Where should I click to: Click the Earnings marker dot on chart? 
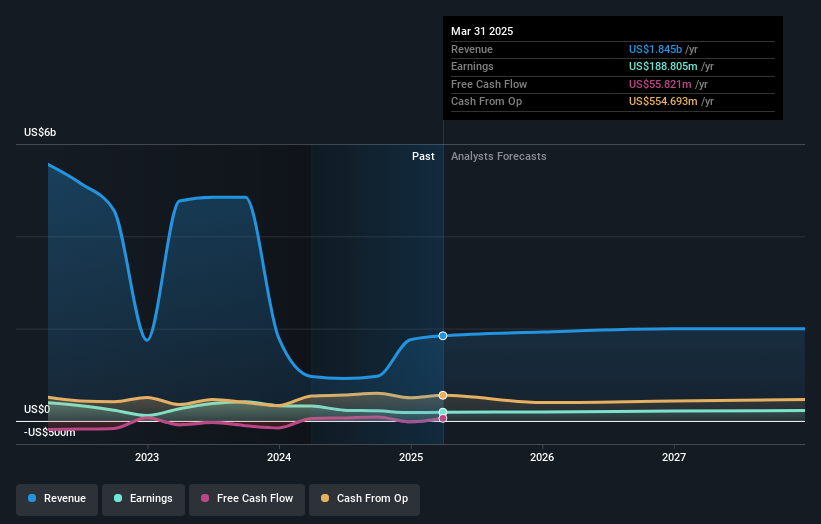coord(443,412)
